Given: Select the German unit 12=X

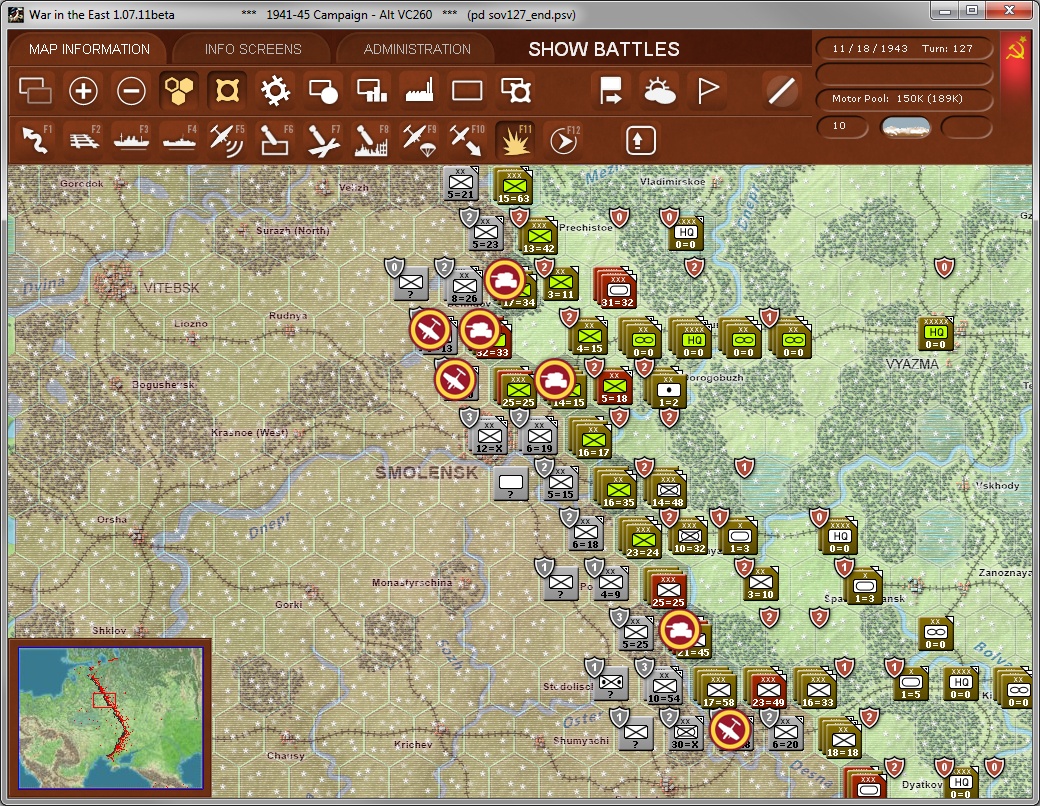Looking at the screenshot, I should (x=489, y=435).
